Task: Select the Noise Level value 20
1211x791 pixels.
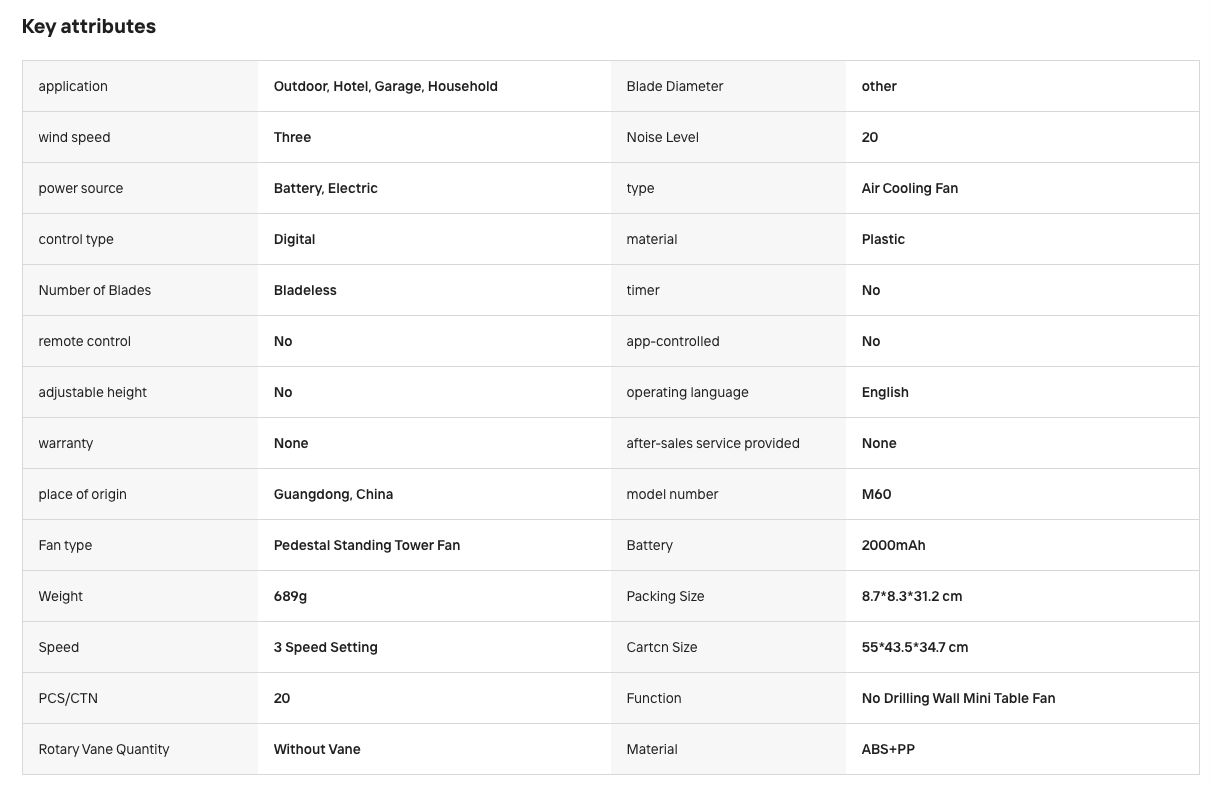Action: tap(870, 137)
